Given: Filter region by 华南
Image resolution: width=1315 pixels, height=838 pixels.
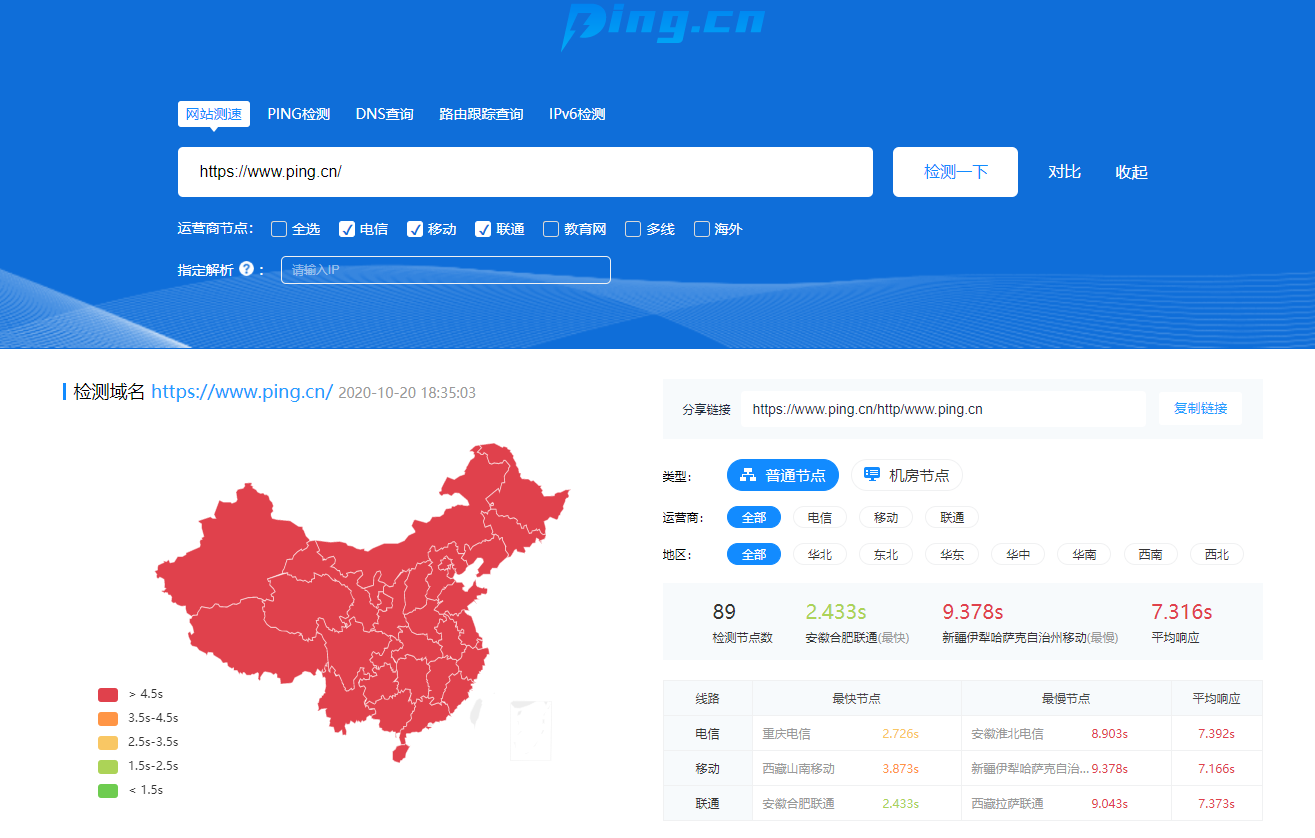Looking at the screenshot, I should [x=1084, y=554].
